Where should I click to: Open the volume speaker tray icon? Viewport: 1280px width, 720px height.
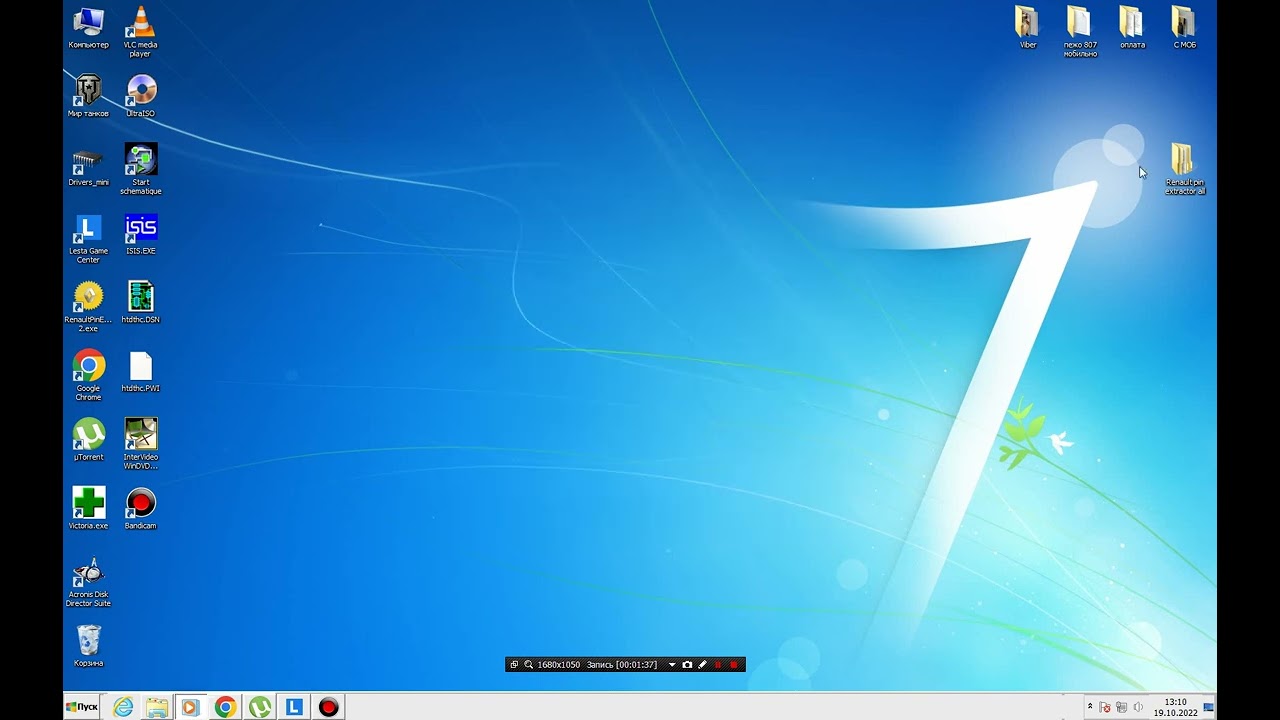tap(1138, 707)
